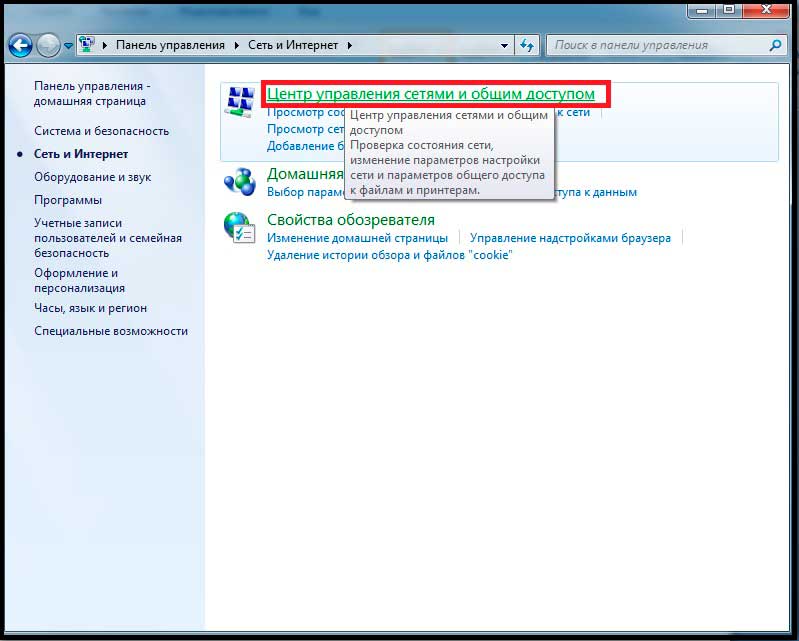Viewport: 799px width, 641px height.
Task: Expand breadcrumb arrow after Сеть и Интернет
Action: [349, 46]
